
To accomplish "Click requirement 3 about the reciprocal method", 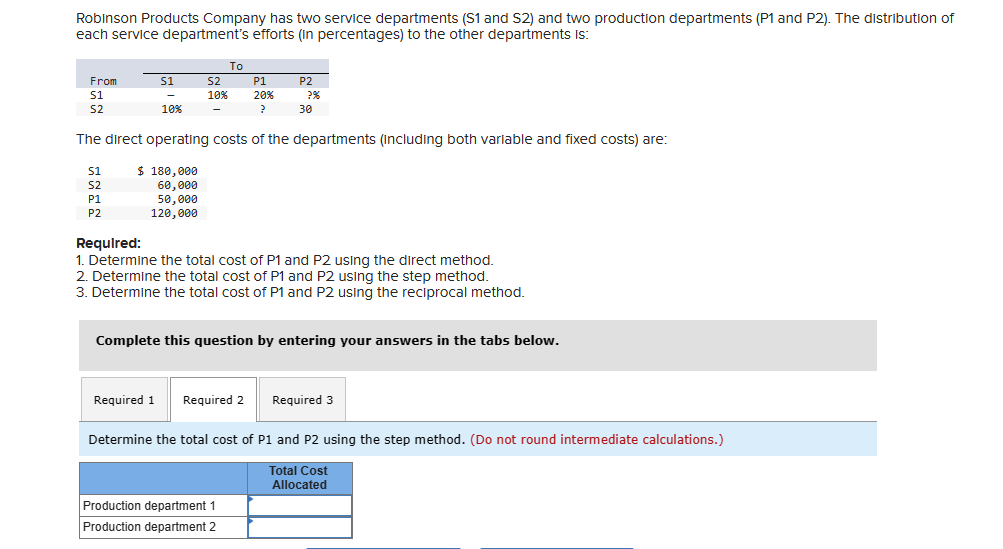I will pos(300,292).
